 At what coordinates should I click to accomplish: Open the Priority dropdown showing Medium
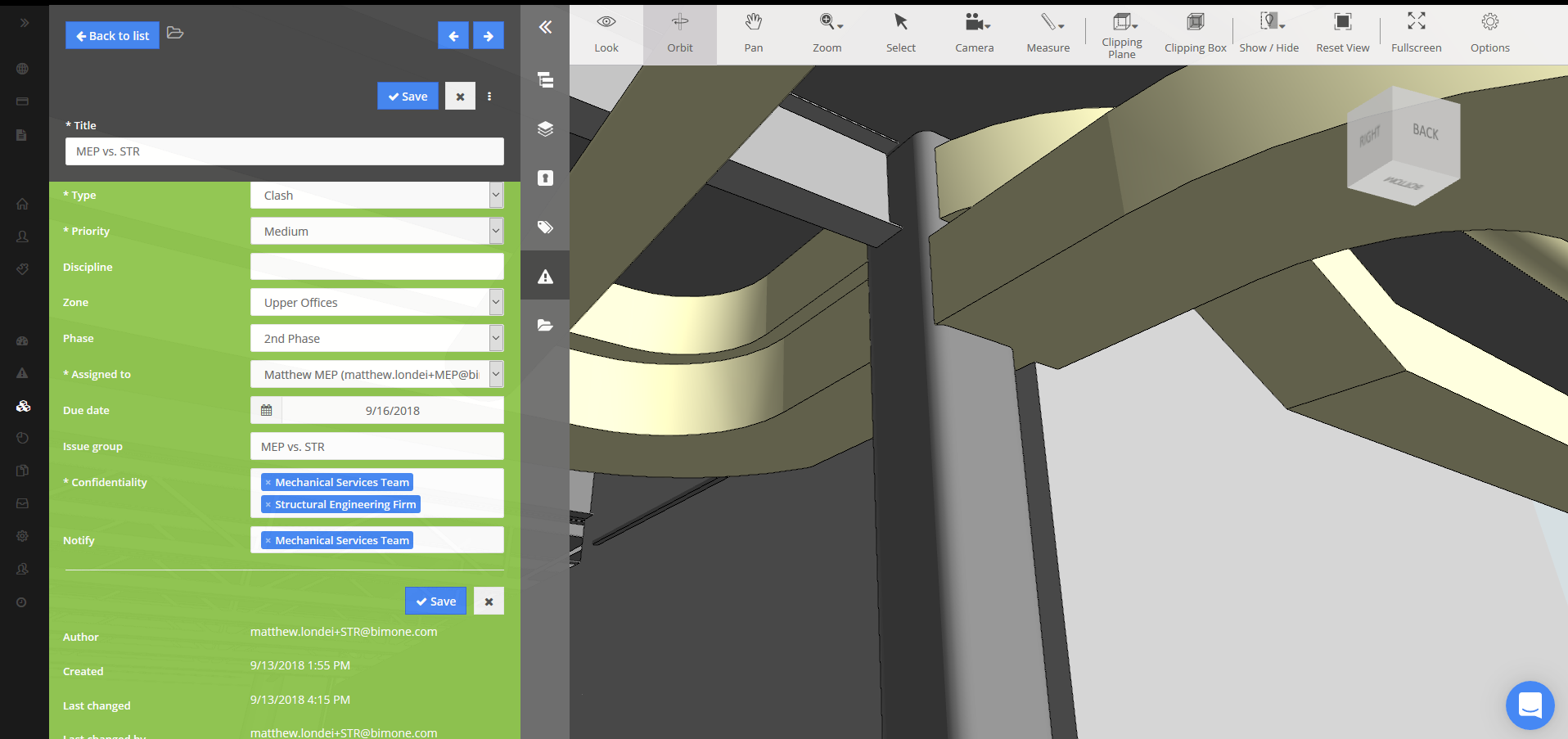[376, 232]
